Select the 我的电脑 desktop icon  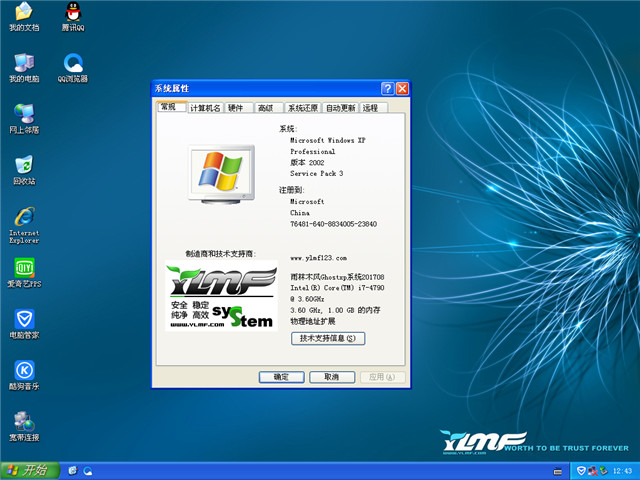[x=24, y=68]
